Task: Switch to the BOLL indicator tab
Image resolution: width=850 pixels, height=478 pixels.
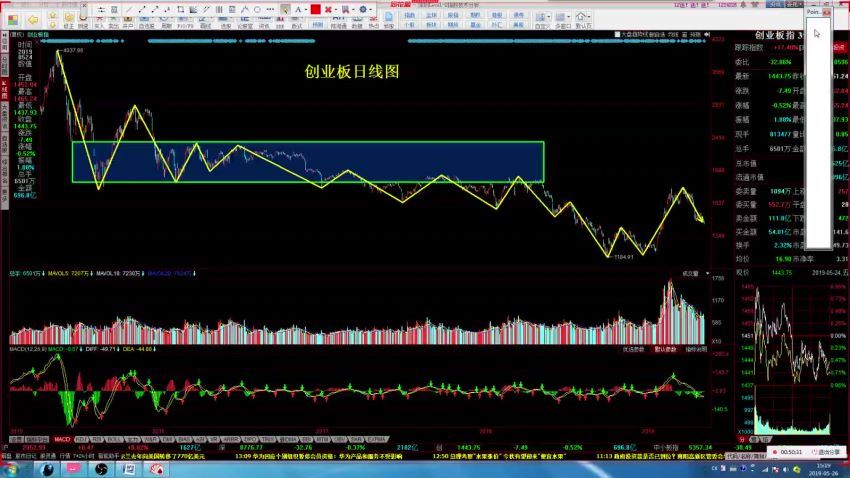Action: coord(114,439)
